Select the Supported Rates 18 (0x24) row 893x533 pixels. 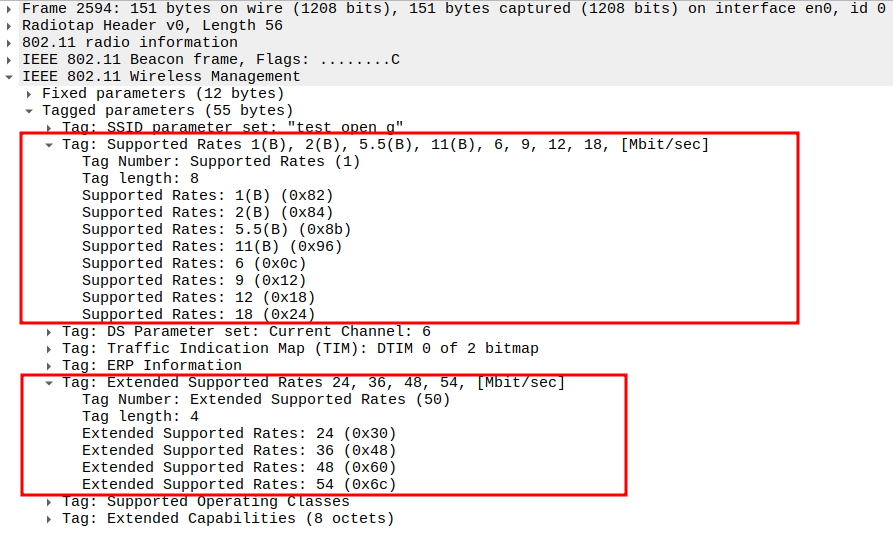tap(198, 314)
